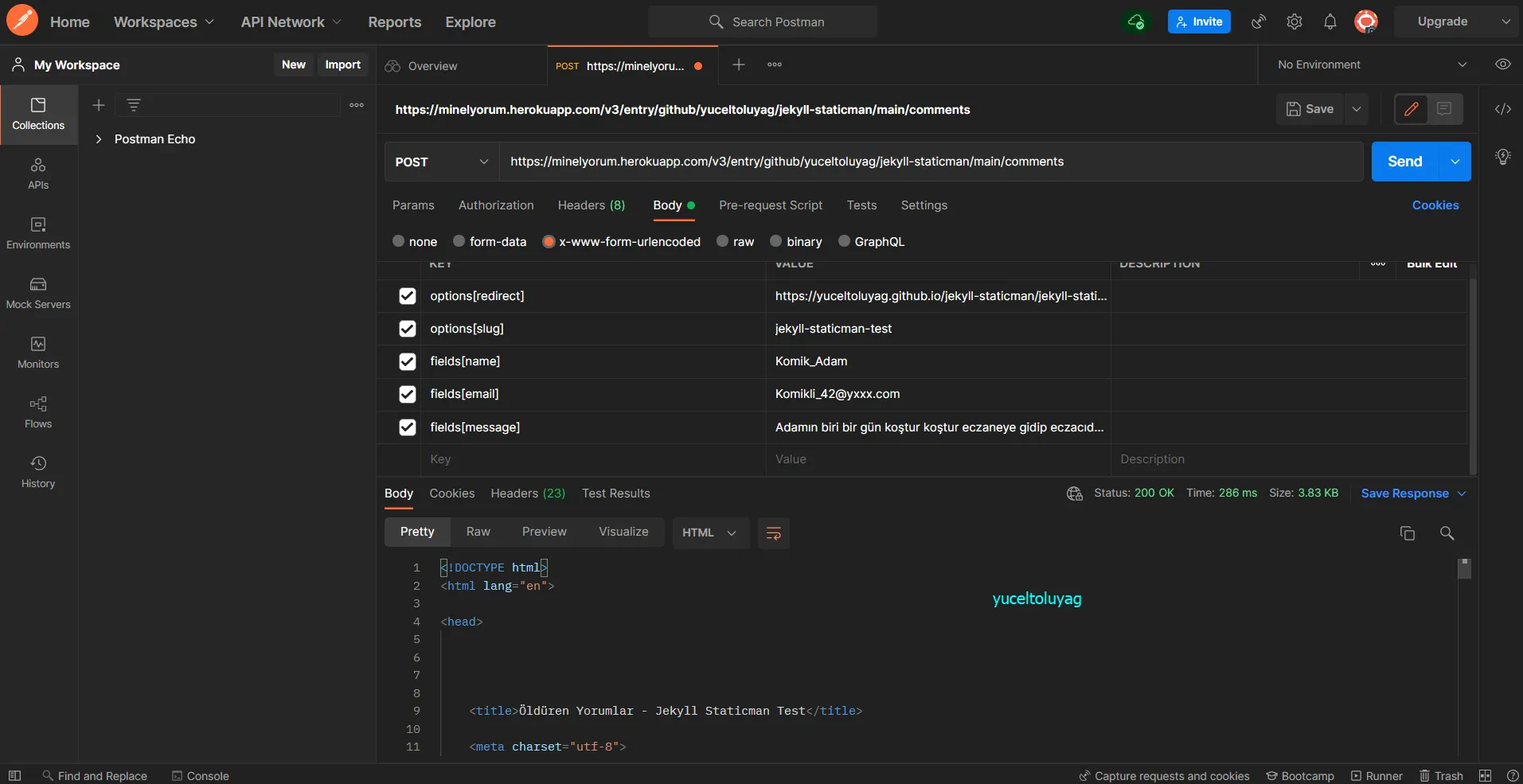Click the blue Send button

click(x=1405, y=162)
